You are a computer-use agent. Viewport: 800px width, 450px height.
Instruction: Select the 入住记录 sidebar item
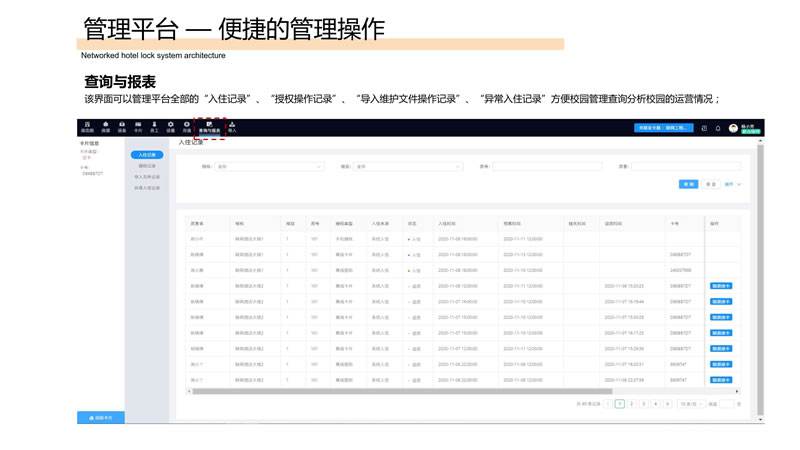[147, 155]
